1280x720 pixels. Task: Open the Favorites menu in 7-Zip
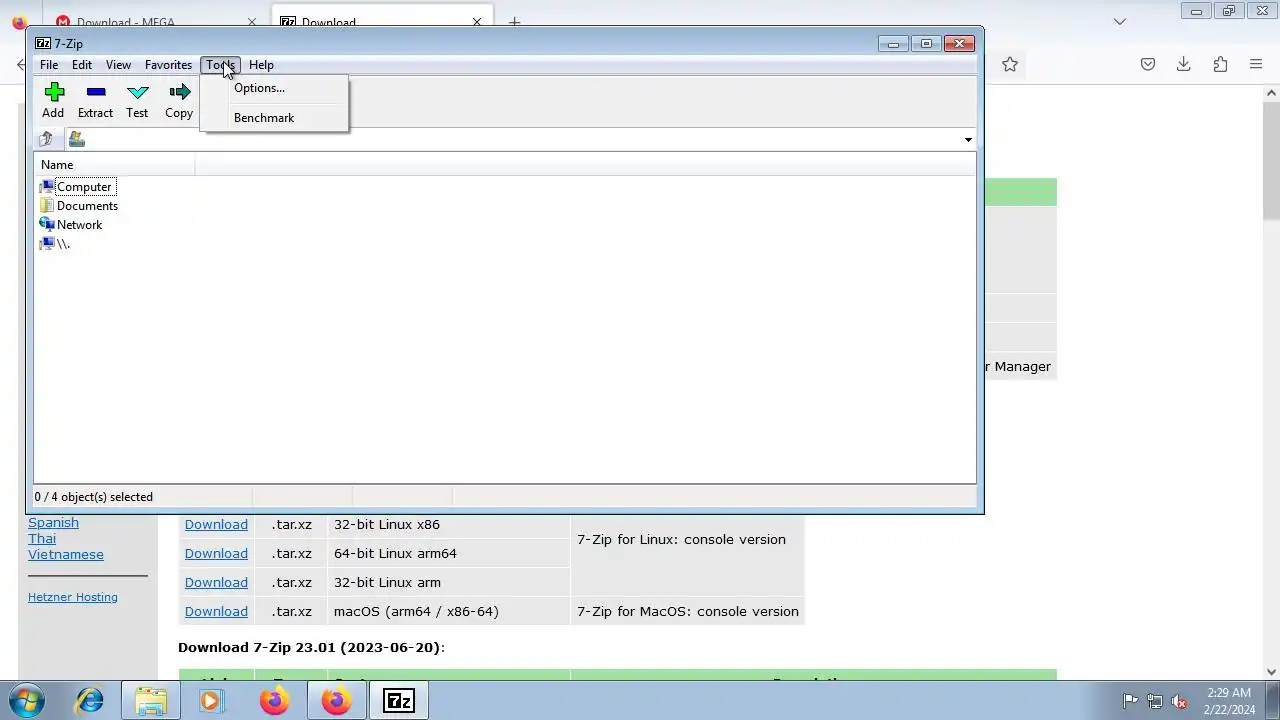(x=168, y=65)
